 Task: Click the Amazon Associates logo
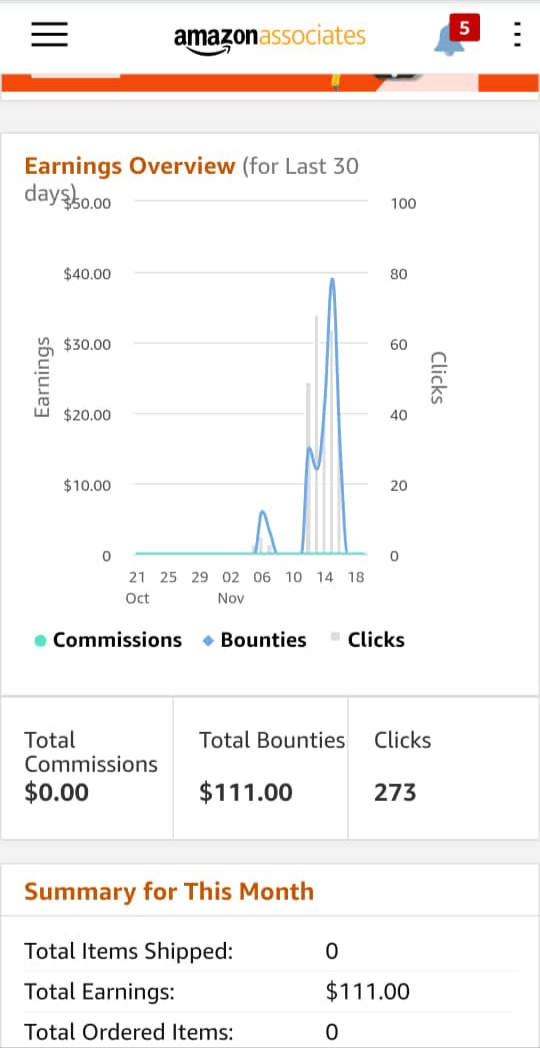(269, 38)
